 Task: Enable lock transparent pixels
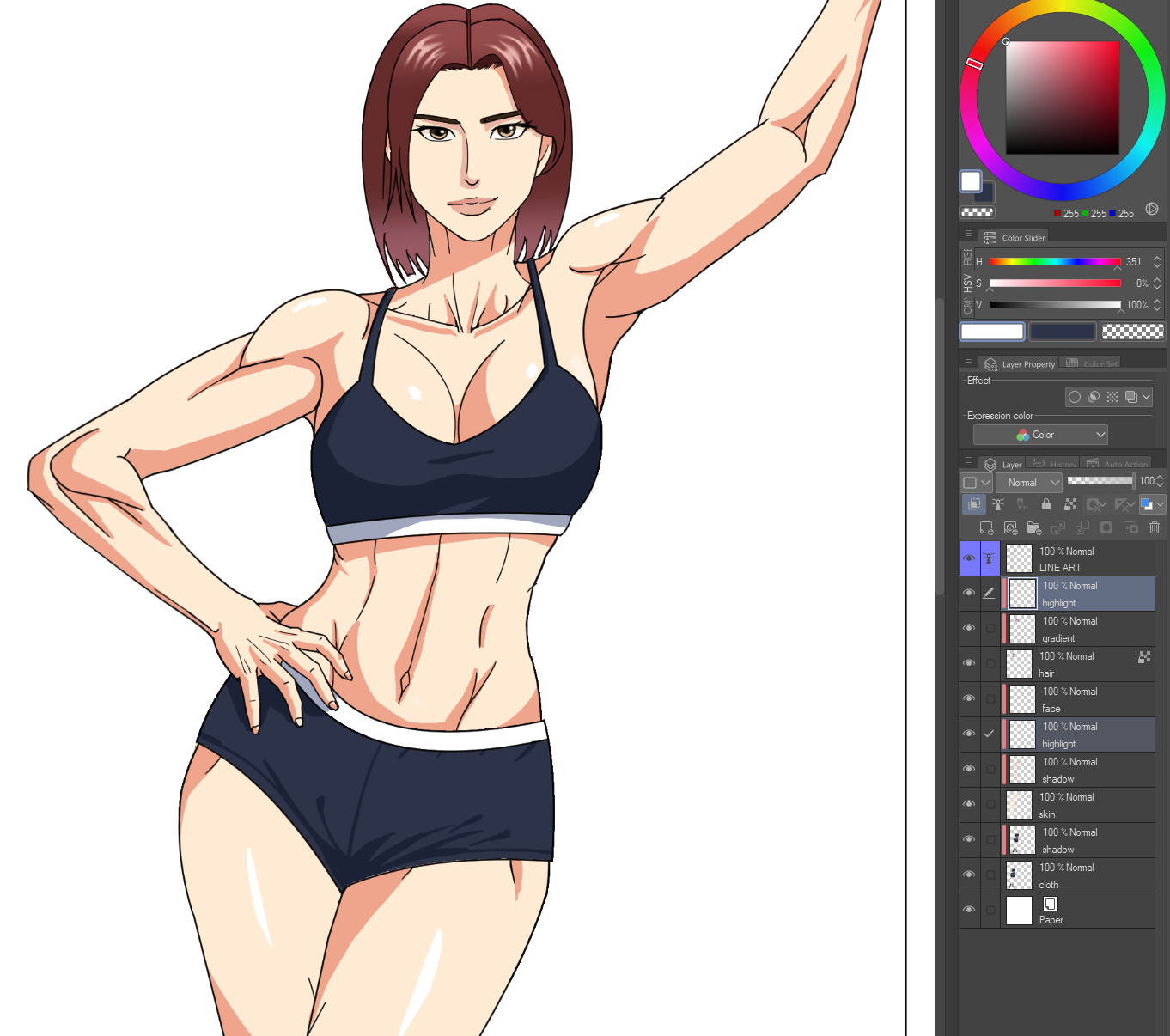1070,504
